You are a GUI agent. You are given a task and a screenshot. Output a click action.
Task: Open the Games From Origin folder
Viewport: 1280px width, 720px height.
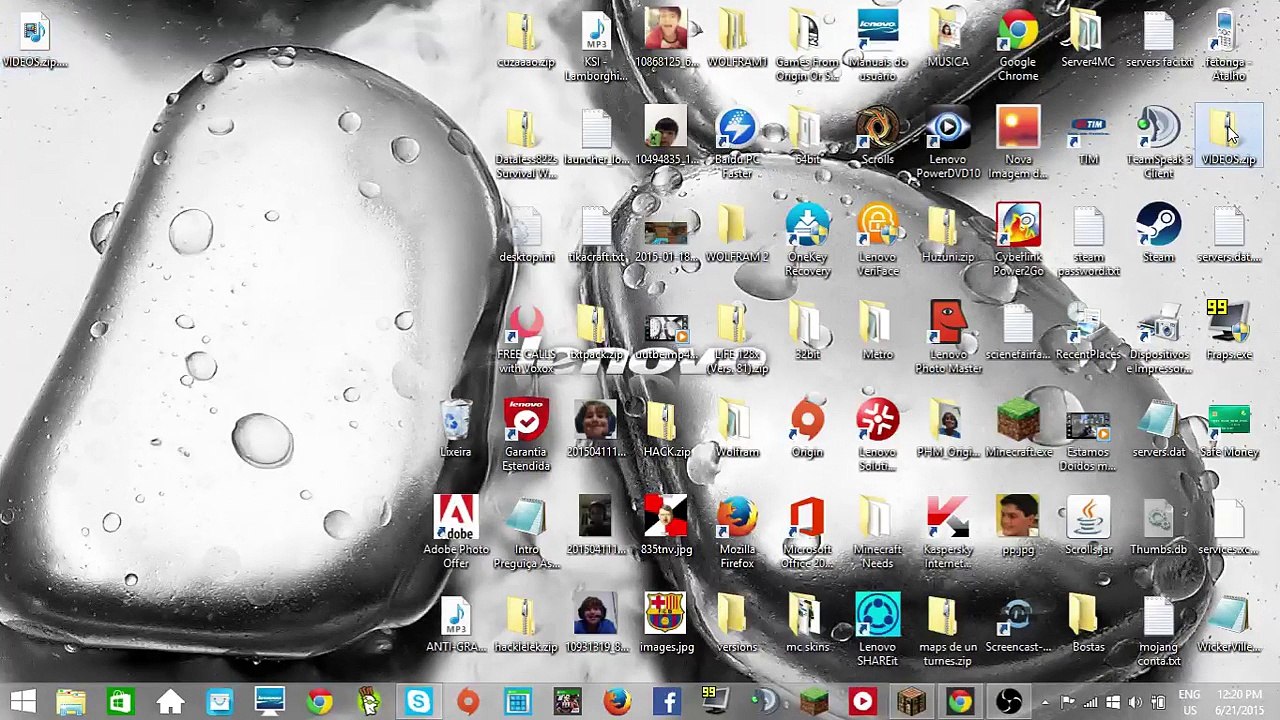pos(807,46)
